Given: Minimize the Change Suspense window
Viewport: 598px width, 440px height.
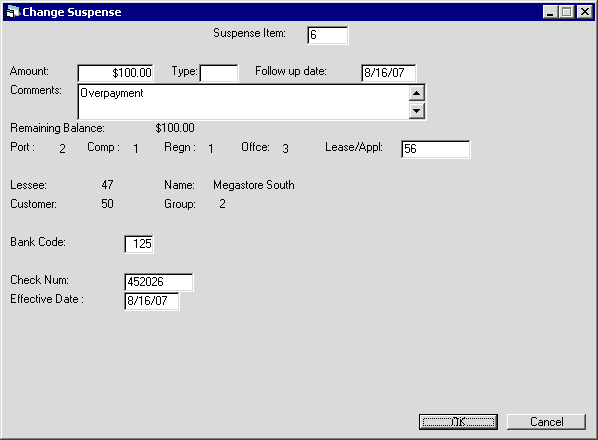Looking at the screenshot, I should click(550, 12).
